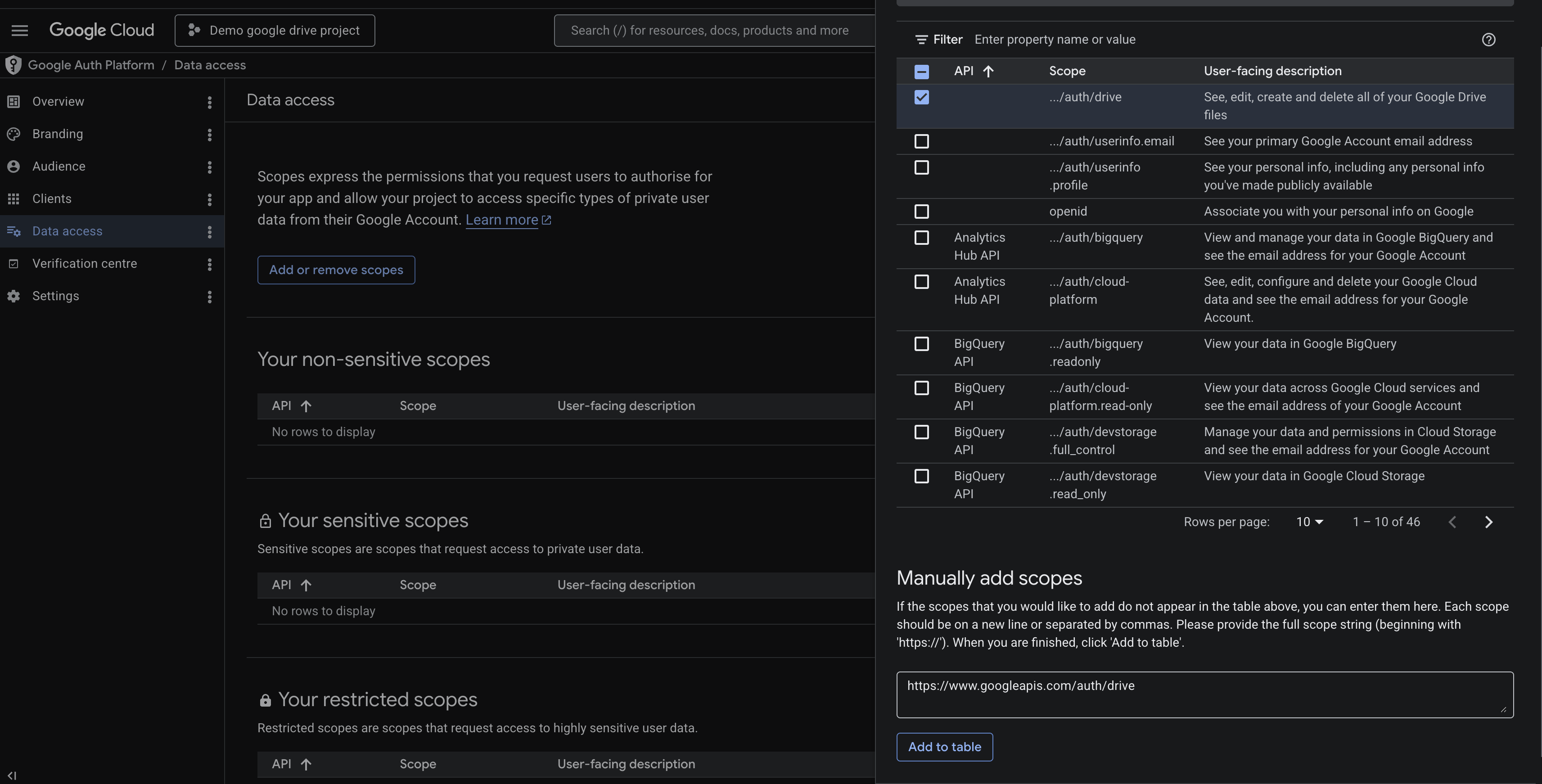Click the Add or remove scopes button
1542x784 pixels.
click(336, 270)
